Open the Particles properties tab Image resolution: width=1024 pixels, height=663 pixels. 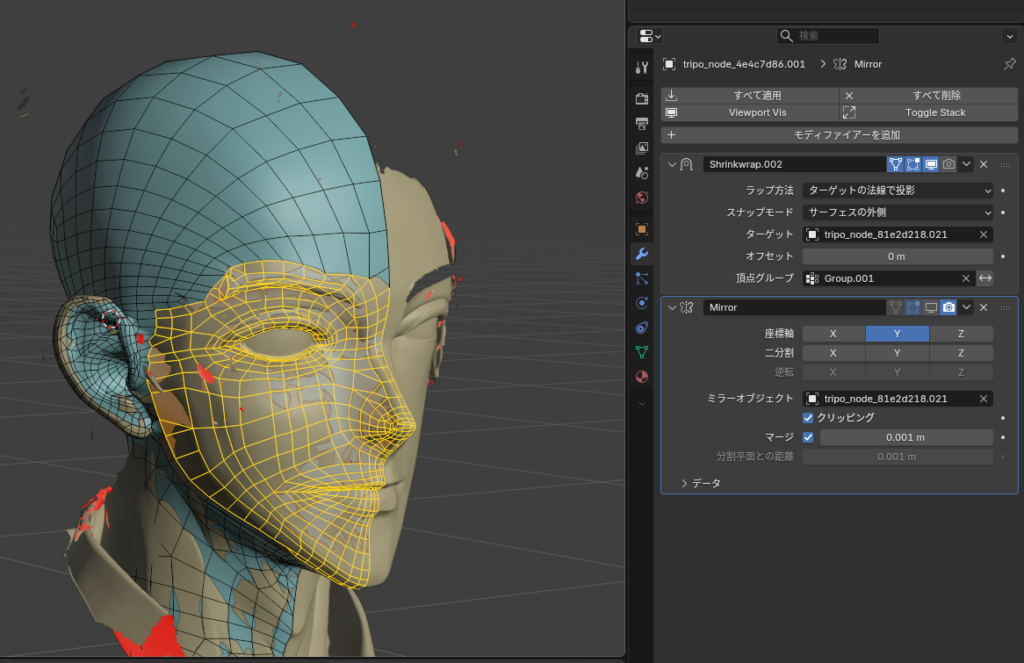pyautogui.click(x=642, y=278)
